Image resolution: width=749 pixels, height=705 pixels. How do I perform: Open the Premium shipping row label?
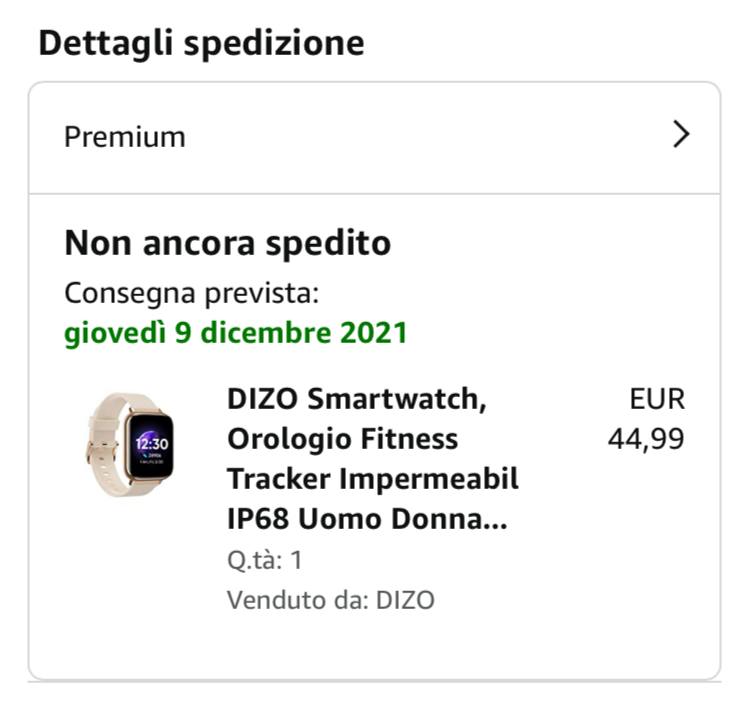125,137
